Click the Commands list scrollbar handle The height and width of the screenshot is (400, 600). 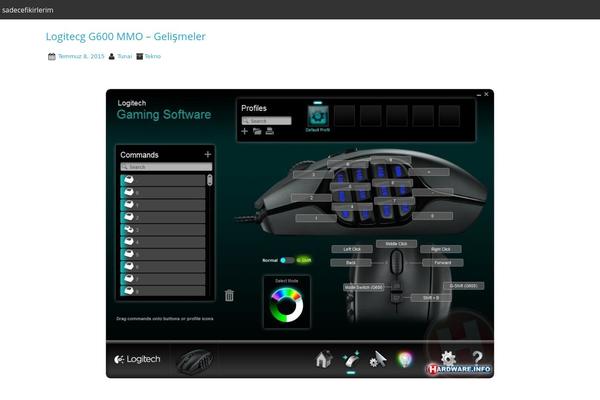[210, 180]
